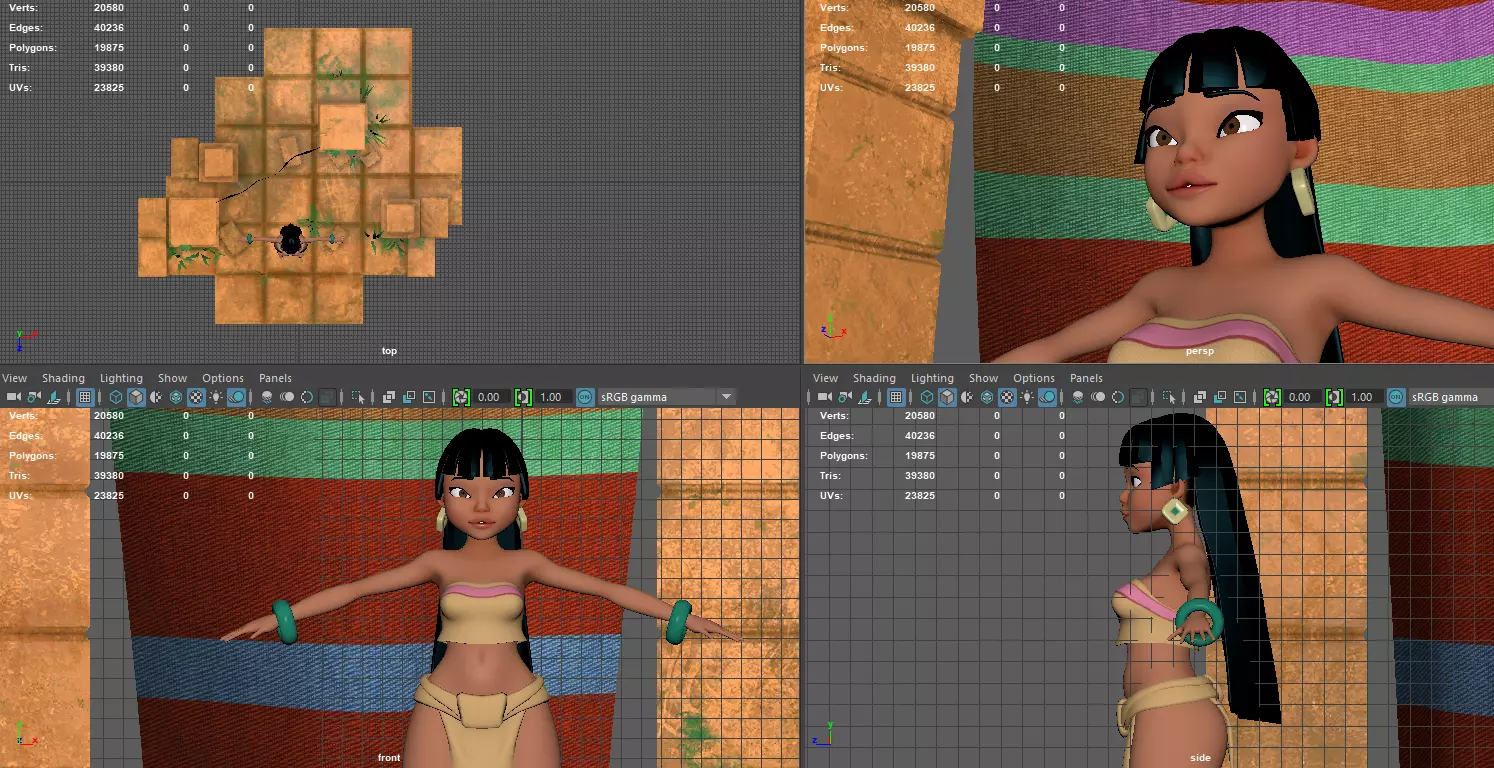Open Panels menu in front panel

275,378
